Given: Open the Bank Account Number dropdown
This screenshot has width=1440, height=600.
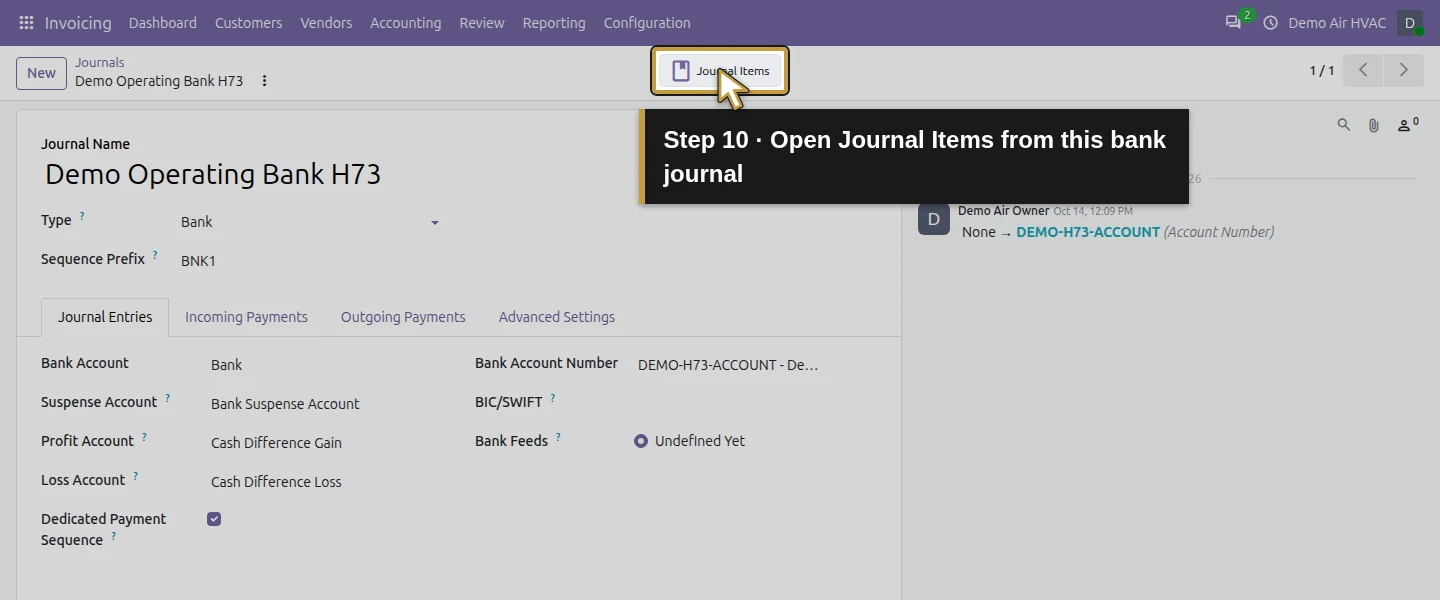Looking at the screenshot, I should coord(730,365).
